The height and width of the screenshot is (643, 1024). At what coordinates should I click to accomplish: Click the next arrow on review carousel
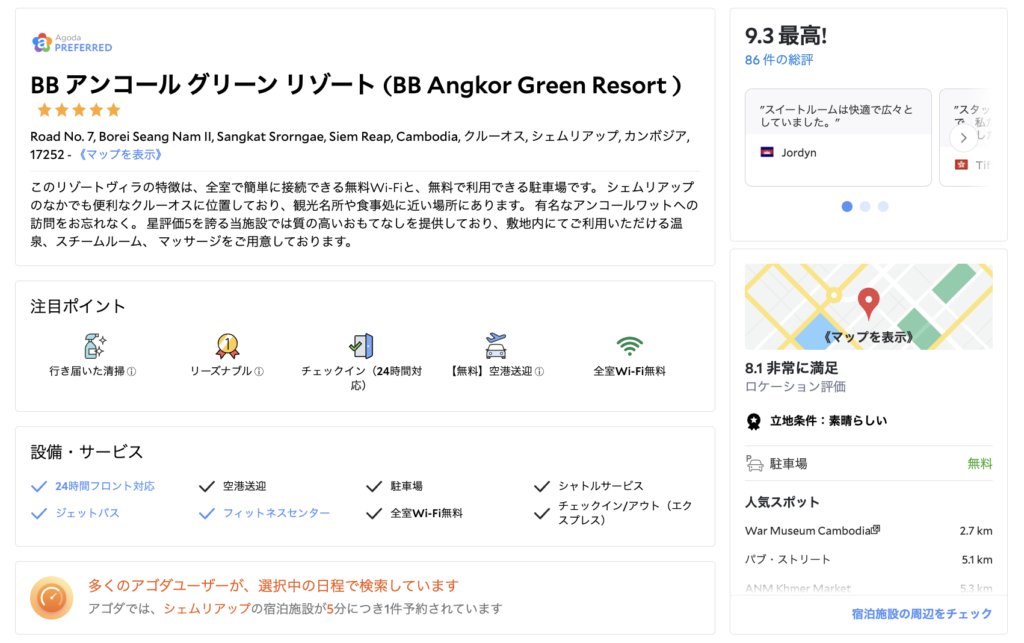[962, 138]
